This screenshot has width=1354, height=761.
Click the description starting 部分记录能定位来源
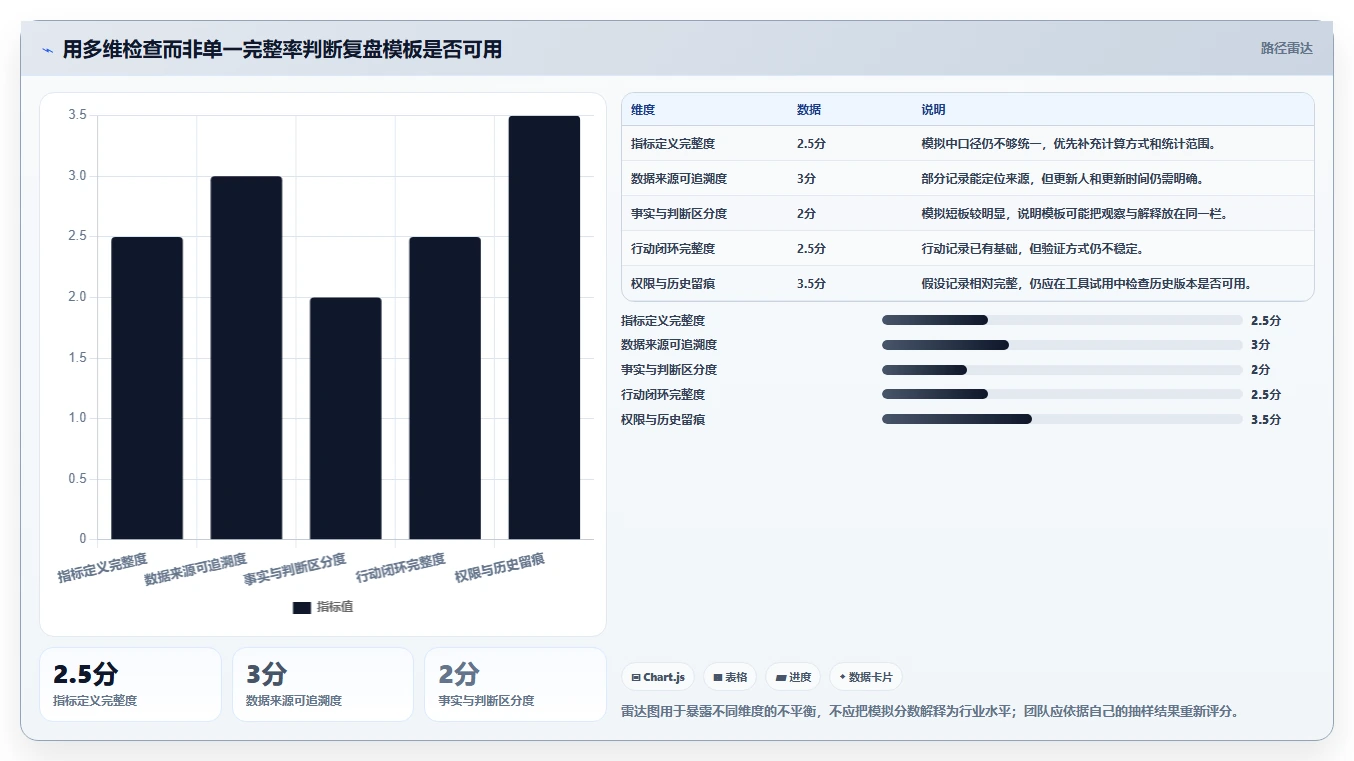point(1063,179)
